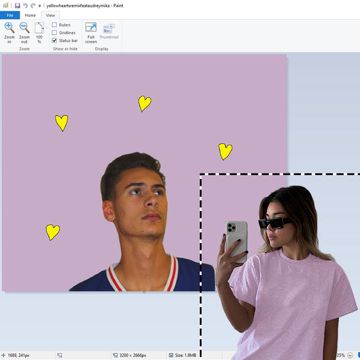Viewport: 360px width, 360px height.
Task: Click the Thumbnail display icon
Action: 109,28
